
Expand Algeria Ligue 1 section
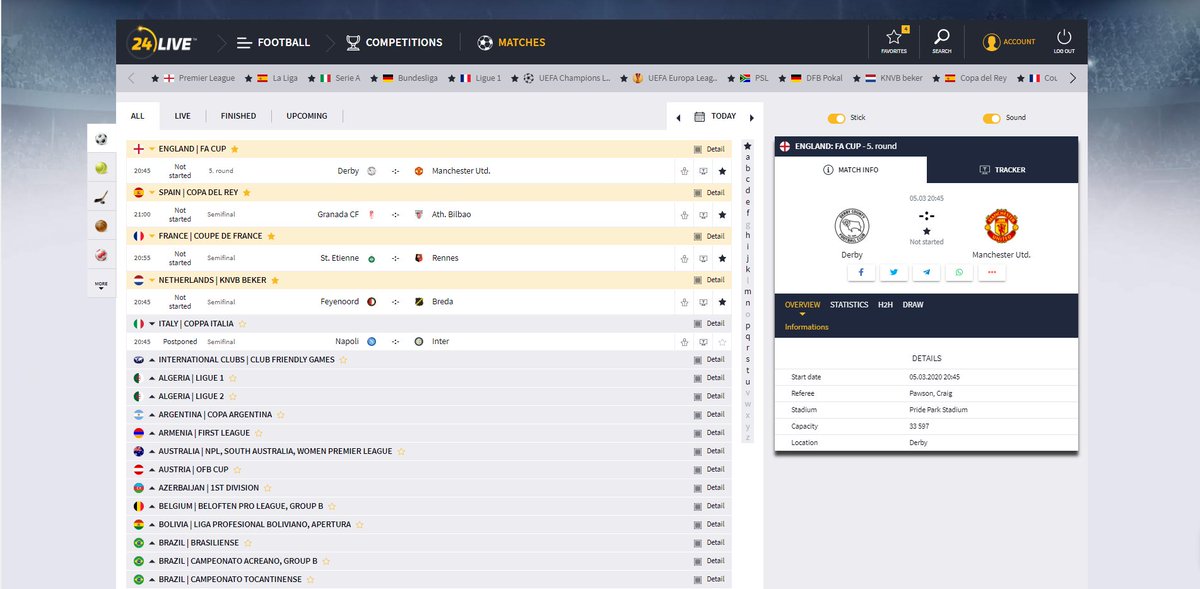pos(152,378)
